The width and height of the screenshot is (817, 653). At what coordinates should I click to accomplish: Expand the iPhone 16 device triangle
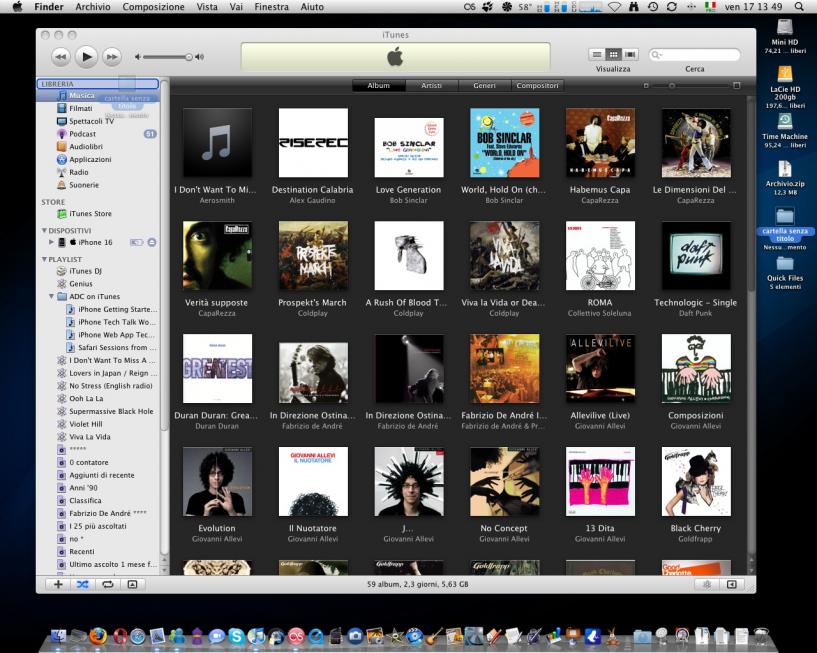(x=51, y=242)
